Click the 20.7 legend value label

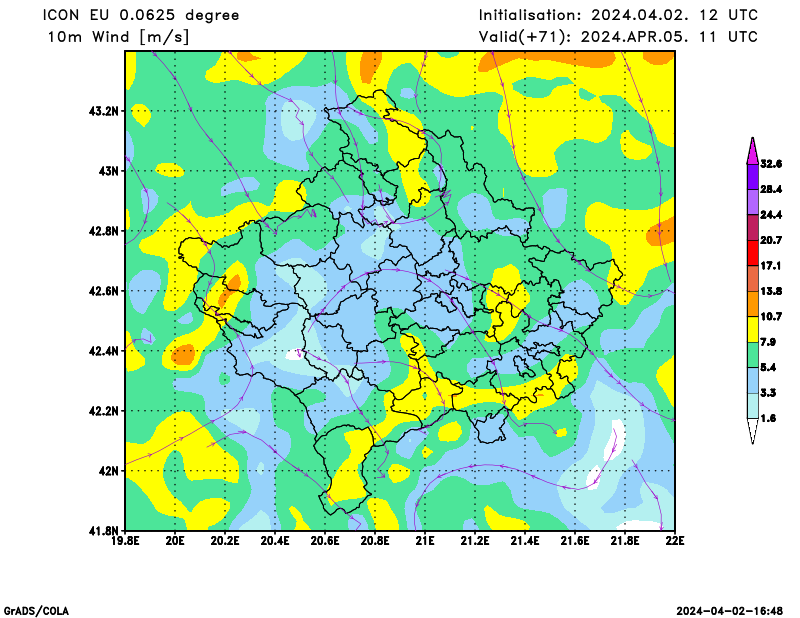[x=771, y=240]
